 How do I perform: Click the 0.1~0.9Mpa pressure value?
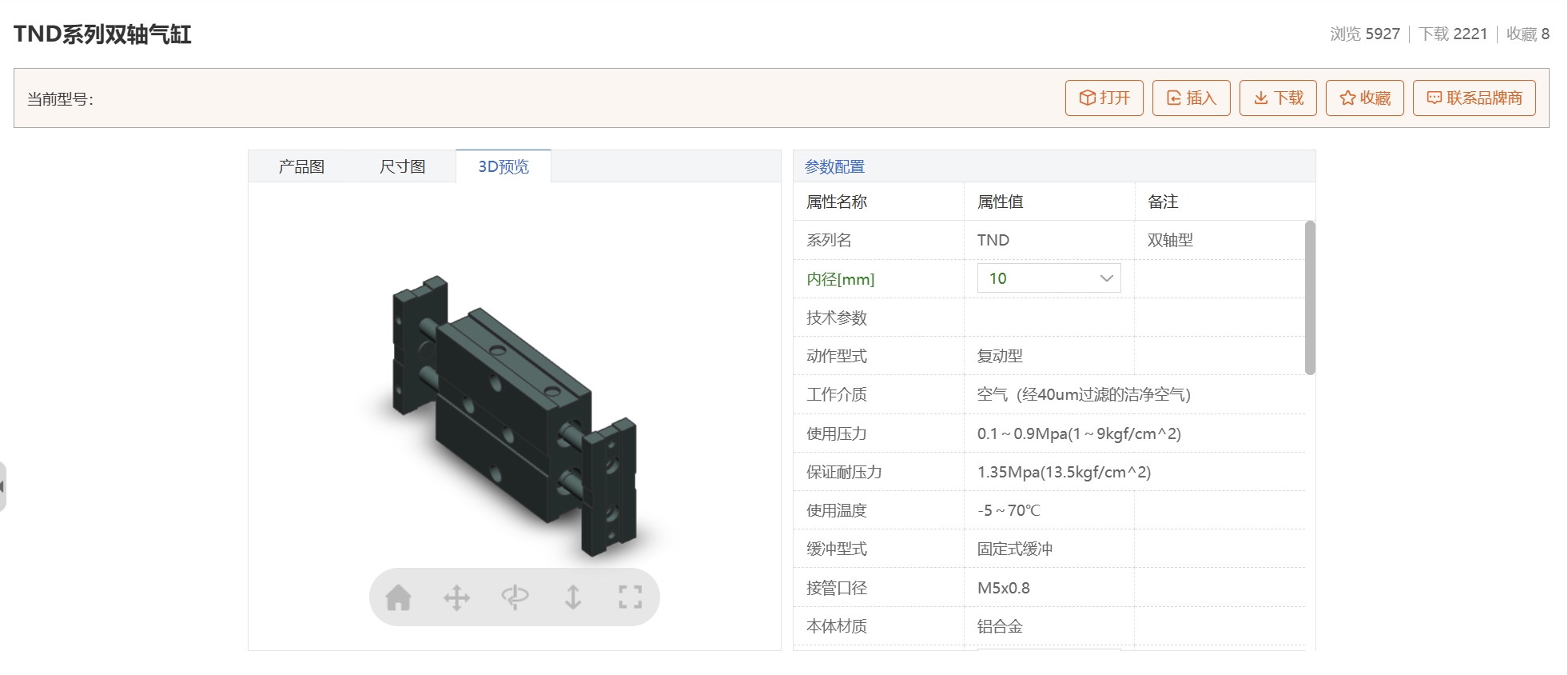coord(1079,433)
